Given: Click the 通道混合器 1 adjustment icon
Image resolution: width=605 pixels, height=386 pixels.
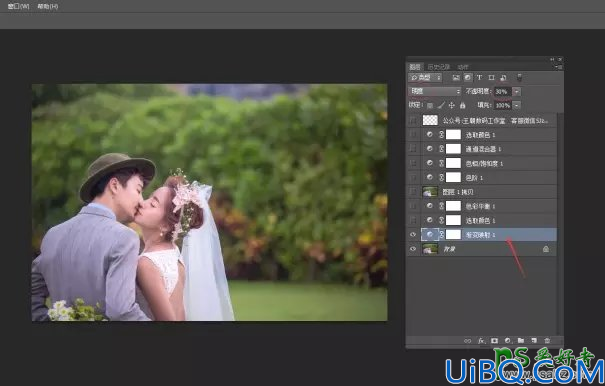Looking at the screenshot, I should pos(429,149).
